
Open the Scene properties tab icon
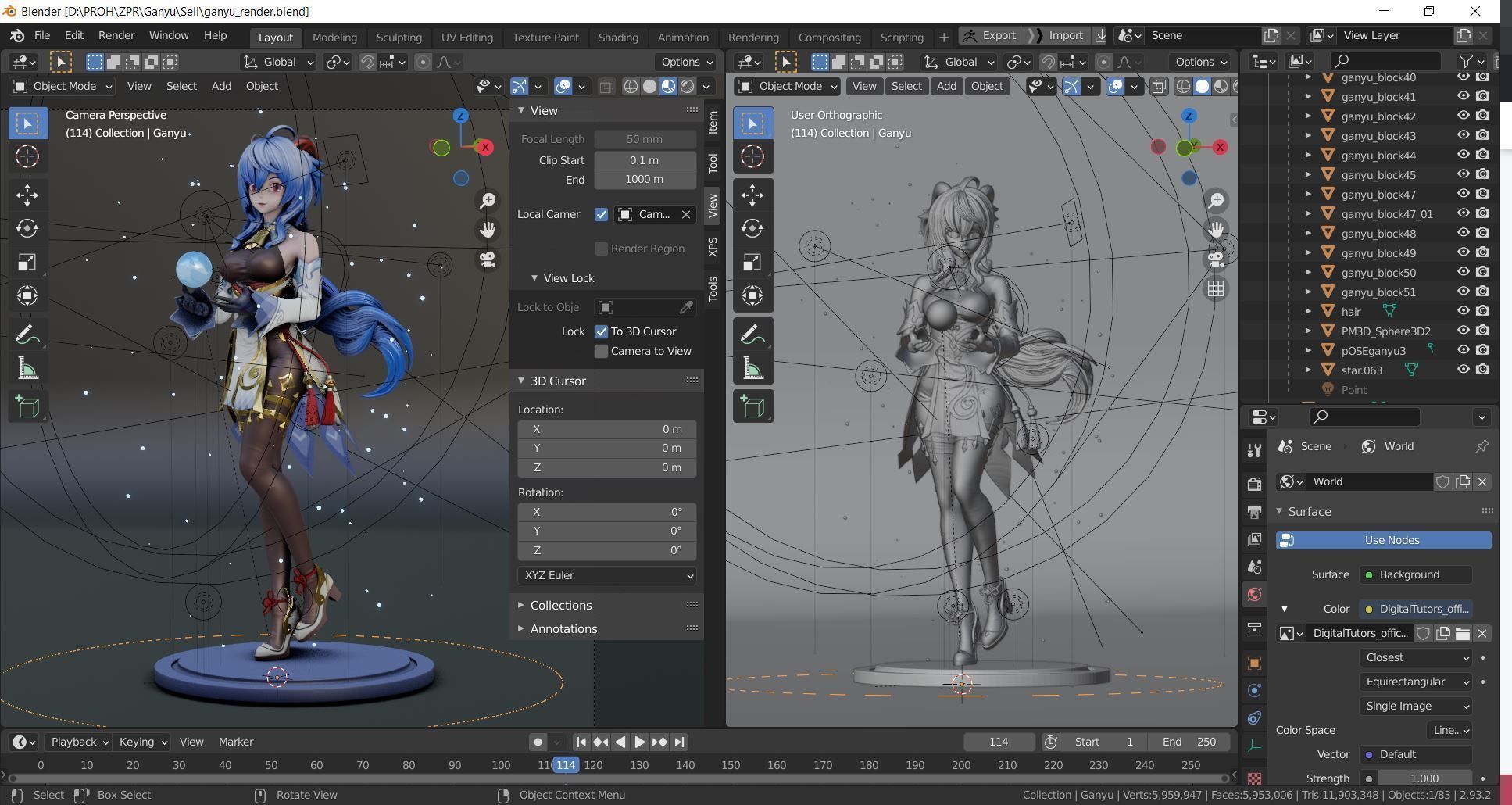[x=1254, y=567]
